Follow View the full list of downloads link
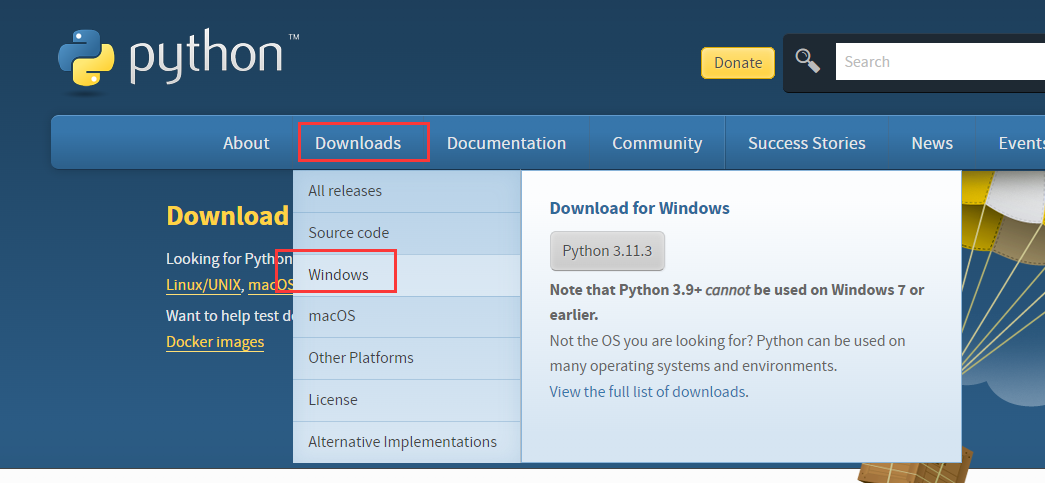Viewport: 1045px width, 483px height. (x=648, y=392)
